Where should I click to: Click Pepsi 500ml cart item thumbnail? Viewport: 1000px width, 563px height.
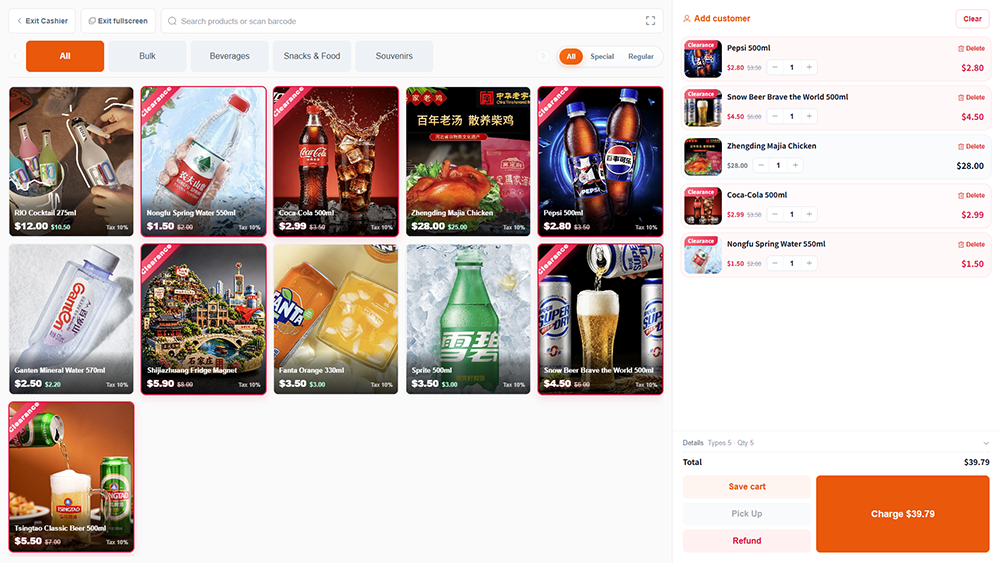pyautogui.click(x=703, y=59)
